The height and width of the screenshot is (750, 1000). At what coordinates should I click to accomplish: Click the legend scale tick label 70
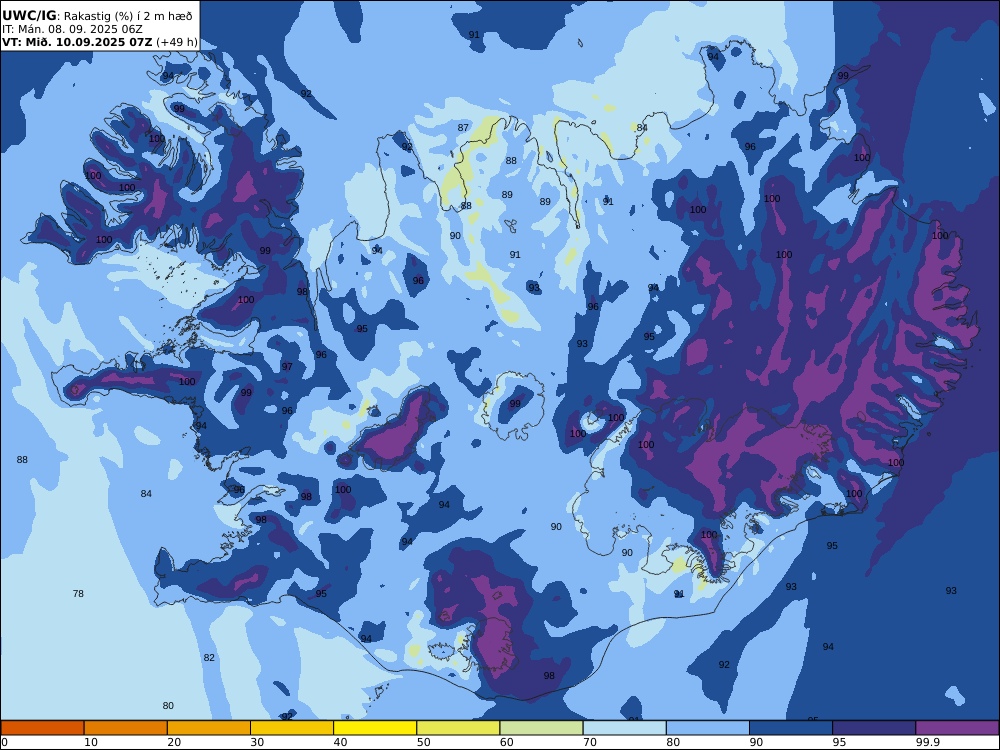590,742
